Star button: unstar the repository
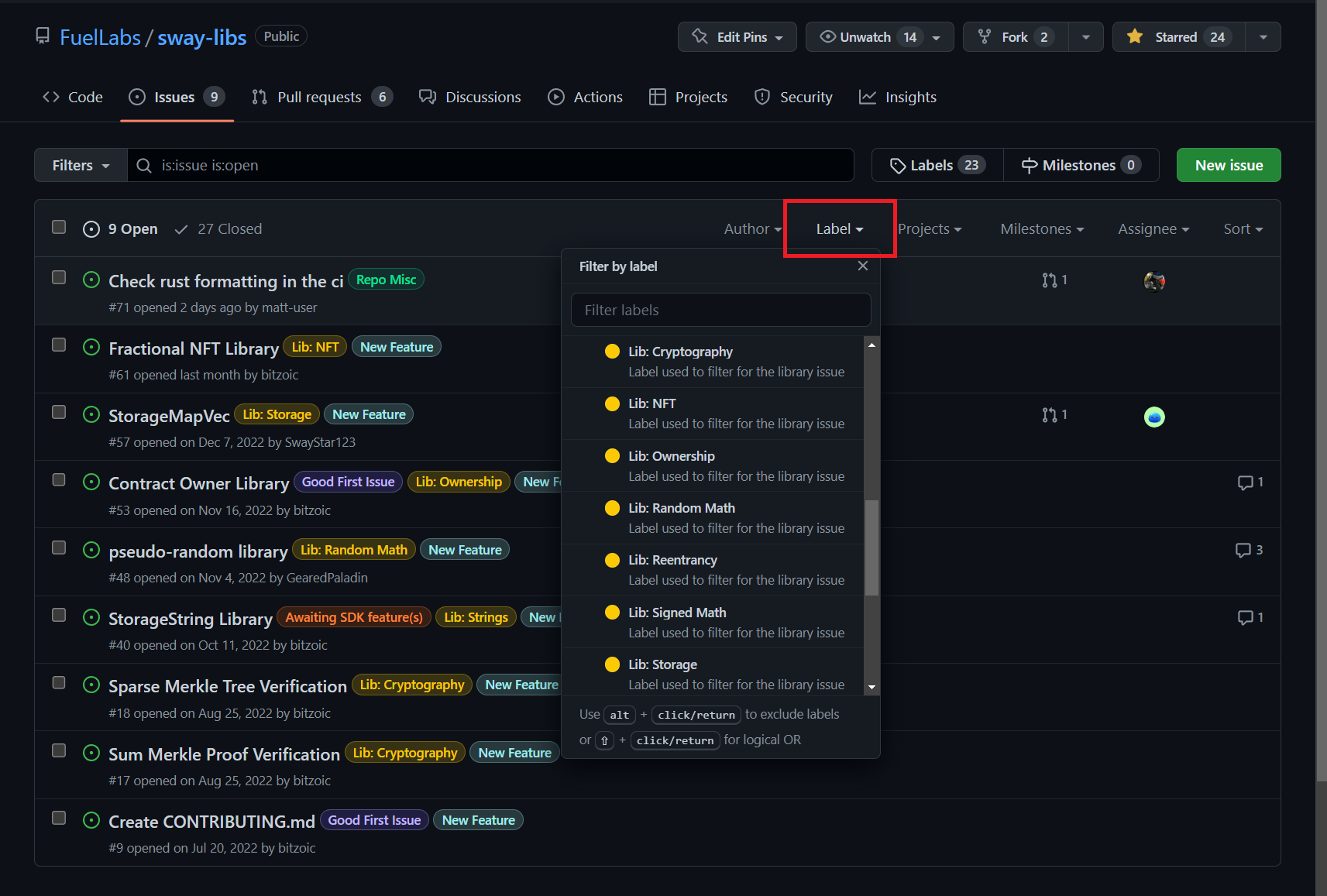Image resolution: width=1327 pixels, height=896 pixels. 1178,37
